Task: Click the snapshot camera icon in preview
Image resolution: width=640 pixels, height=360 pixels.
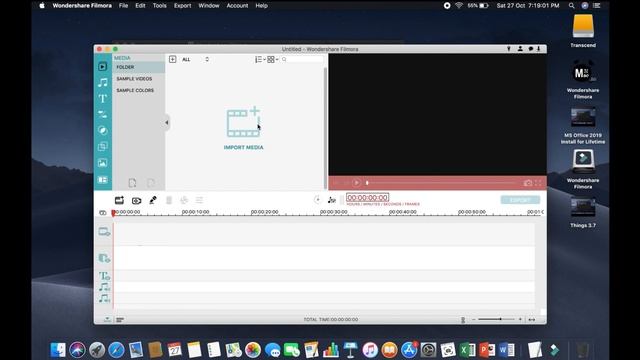Action: coord(527,183)
